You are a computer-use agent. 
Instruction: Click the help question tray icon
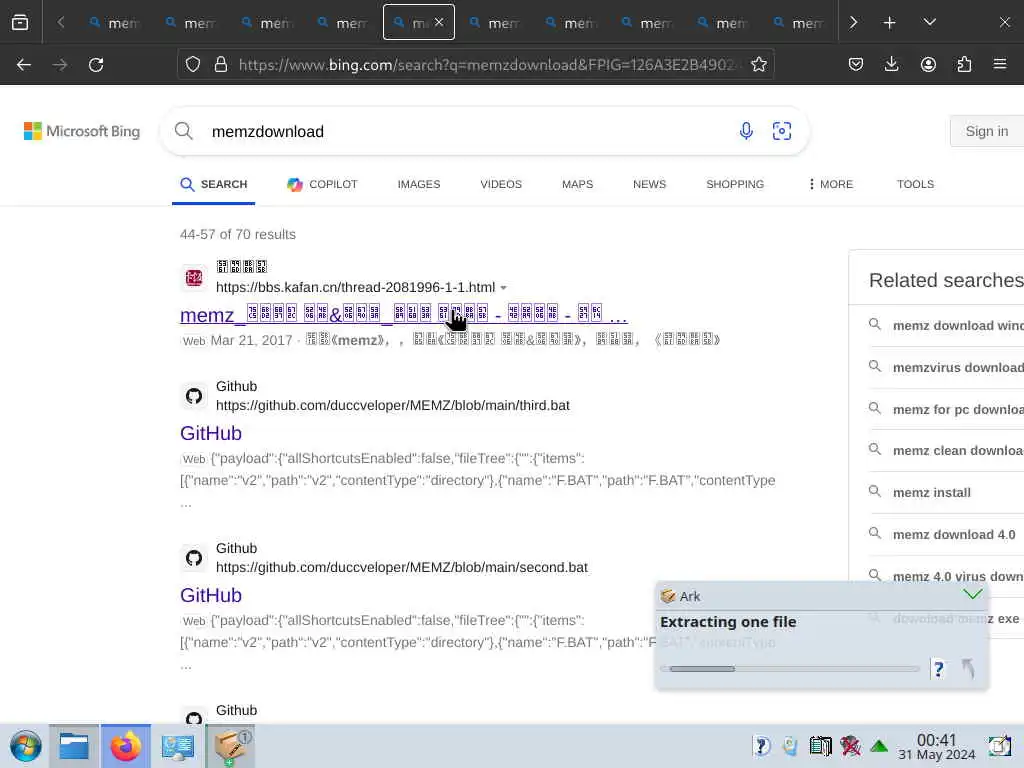[x=761, y=745]
